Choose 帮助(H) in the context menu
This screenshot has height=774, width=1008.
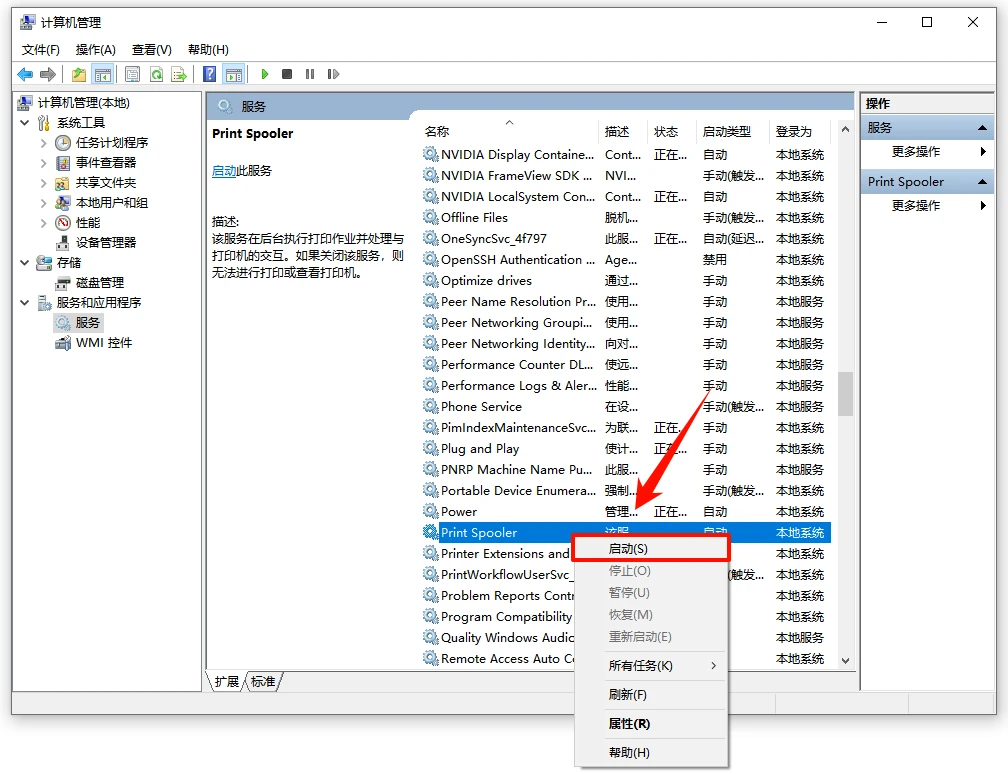[x=651, y=753]
